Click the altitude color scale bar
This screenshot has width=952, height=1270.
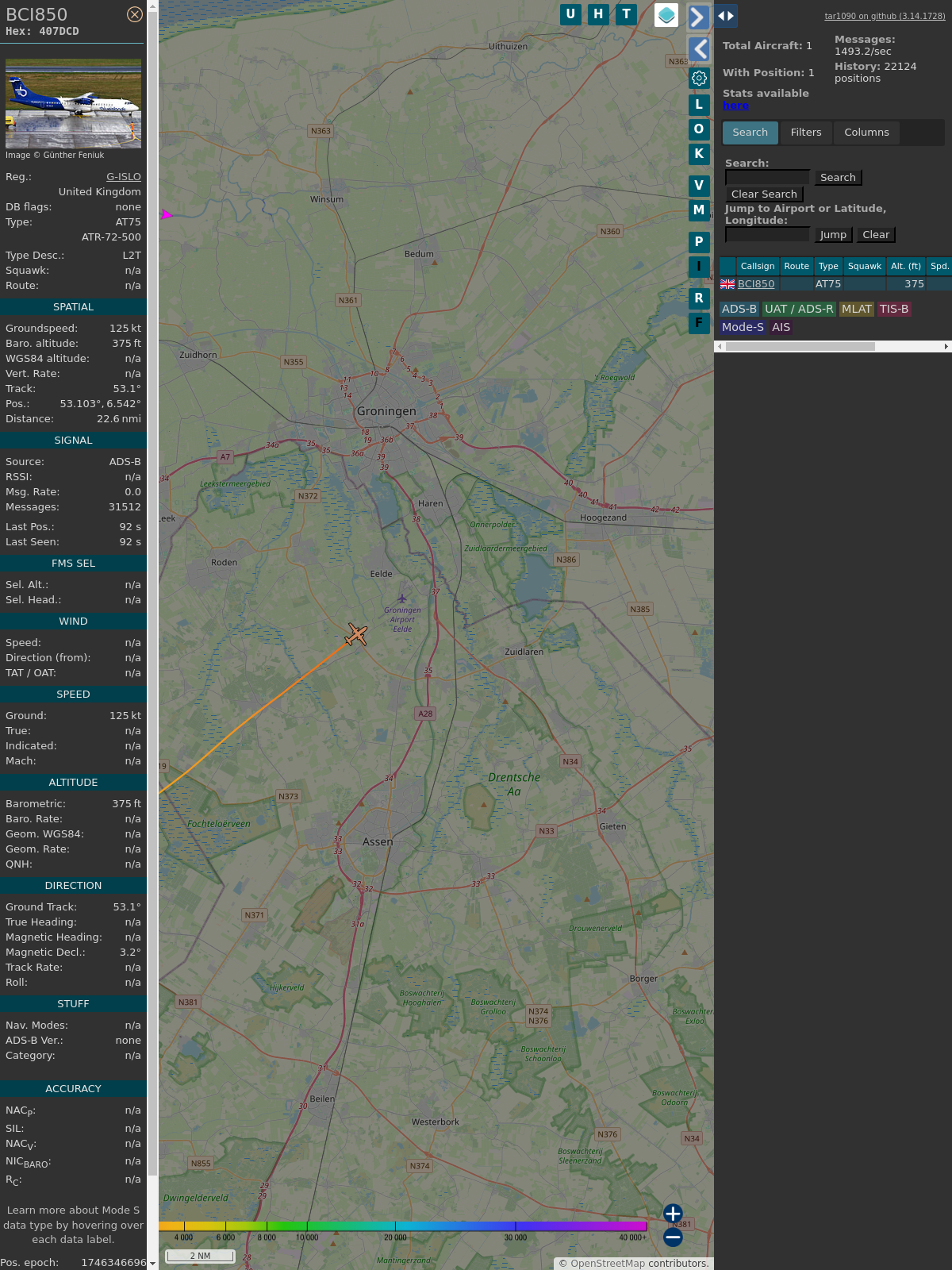pyautogui.click(x=403, y=1226)
